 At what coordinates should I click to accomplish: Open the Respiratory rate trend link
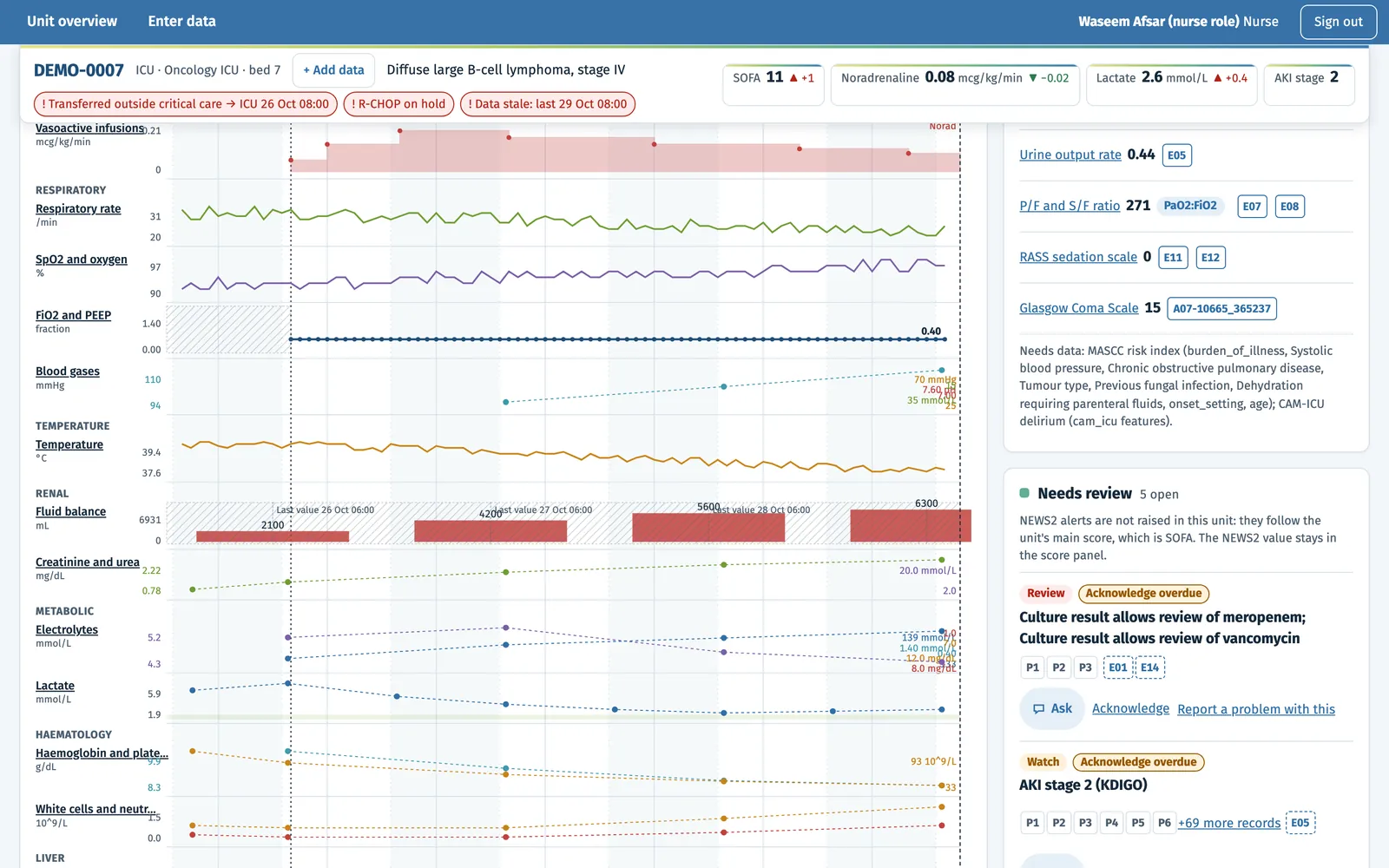pyautogui.click(x=78, y=209)
